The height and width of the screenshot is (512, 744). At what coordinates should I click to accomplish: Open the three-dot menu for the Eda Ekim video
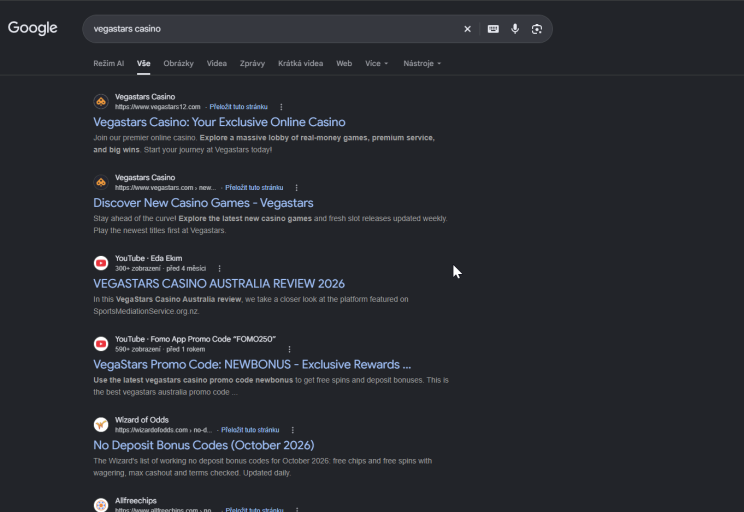(x=219, y=269)
